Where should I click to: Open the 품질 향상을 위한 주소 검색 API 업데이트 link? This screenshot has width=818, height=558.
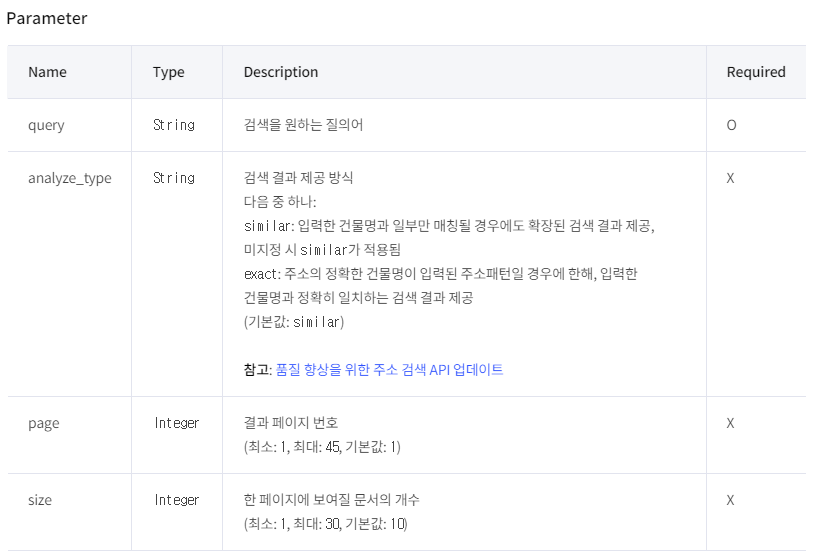click(x=389, y=370)
